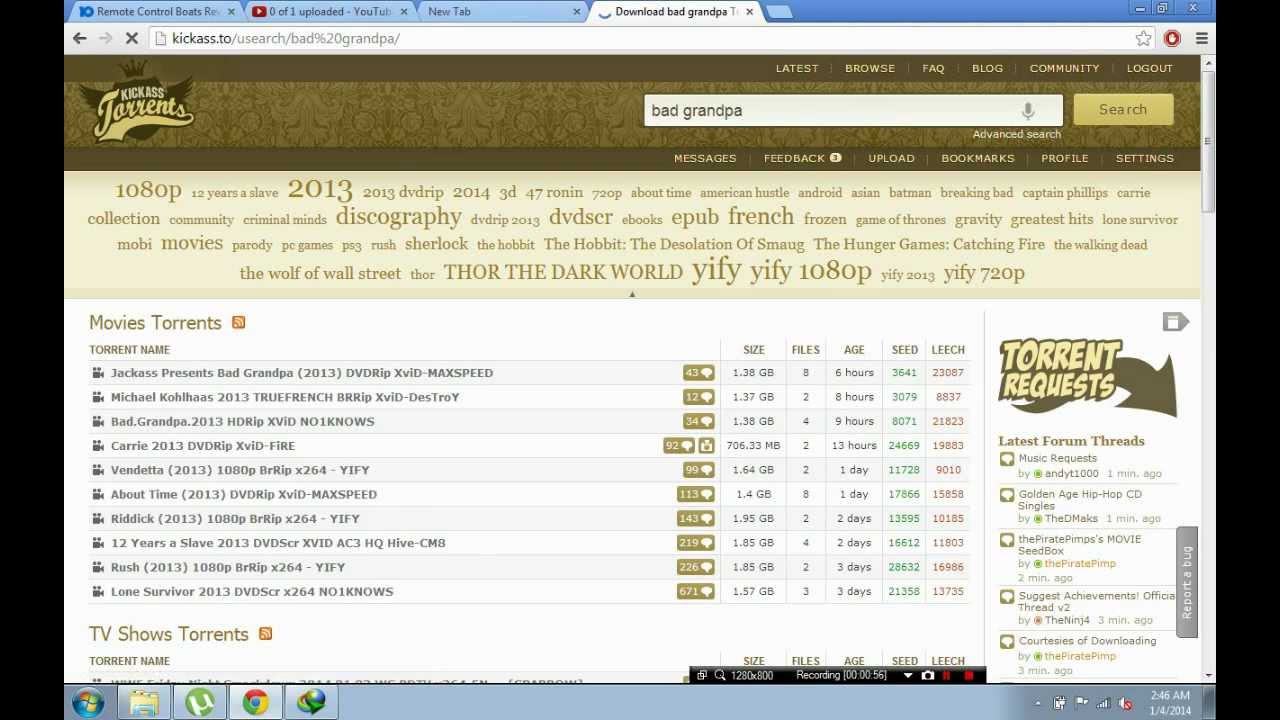Stop page loading with the X button
Screen dimensions: 1280x720
coord(131,38)
